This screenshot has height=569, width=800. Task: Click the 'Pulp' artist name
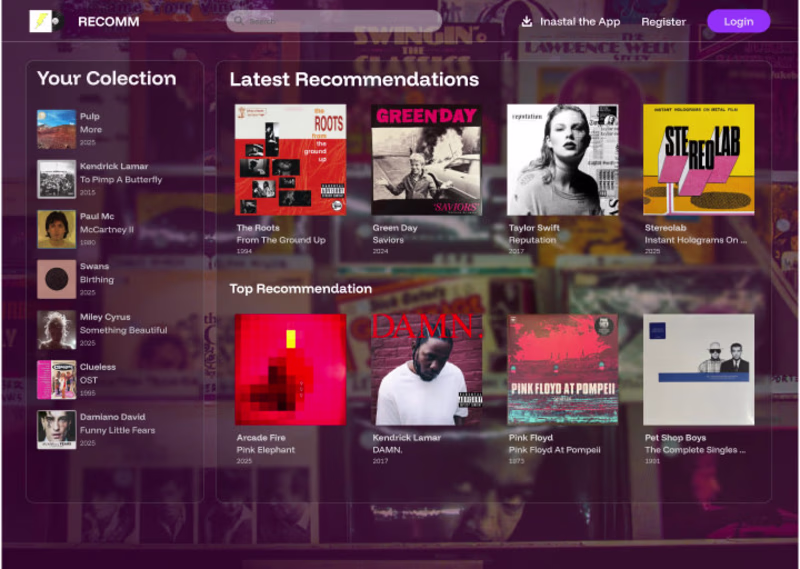(x=90, y=116)
